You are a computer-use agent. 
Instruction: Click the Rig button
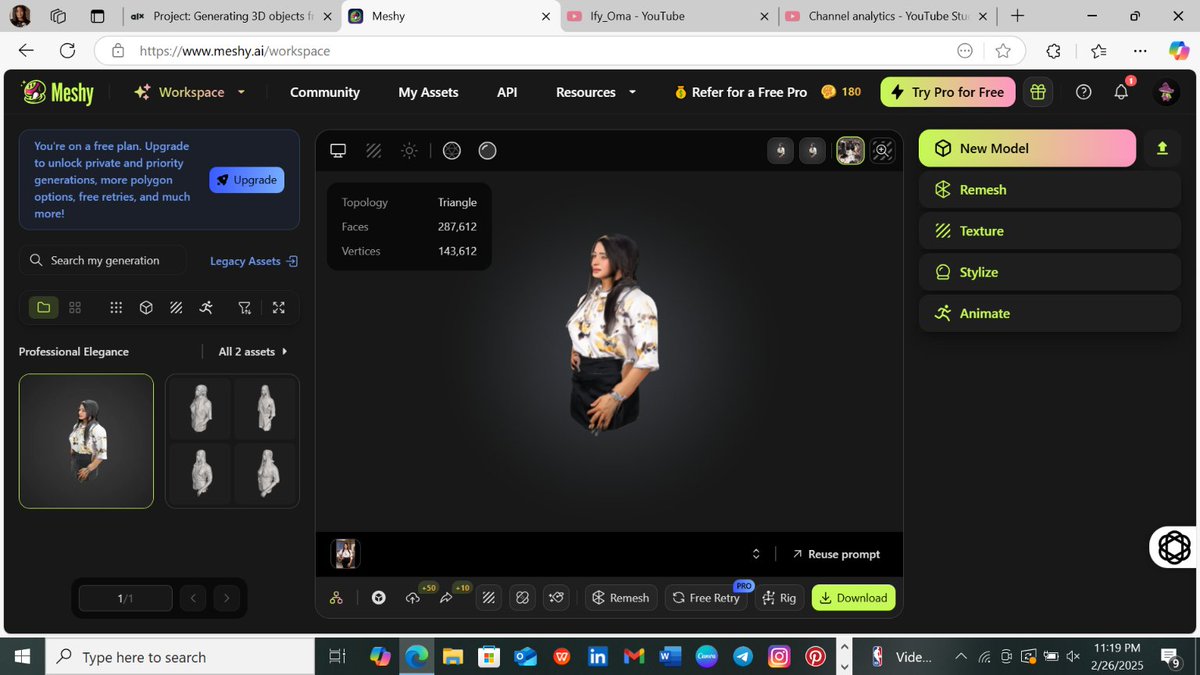pos(779,598)
